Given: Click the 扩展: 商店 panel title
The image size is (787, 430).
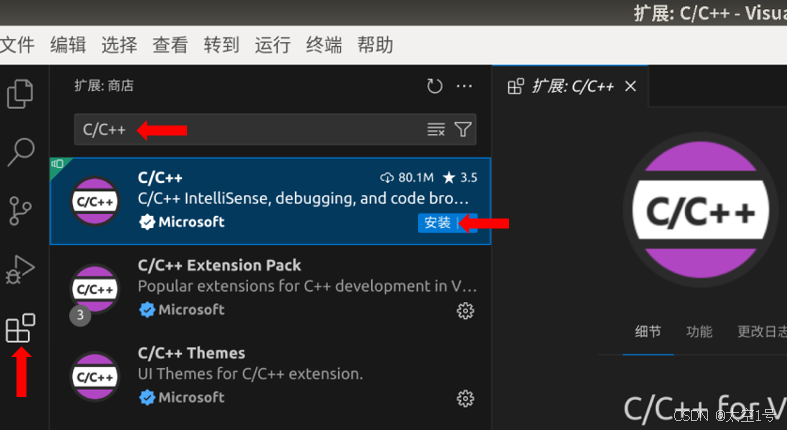Looking at the screenshot, I should click(104, 86).
